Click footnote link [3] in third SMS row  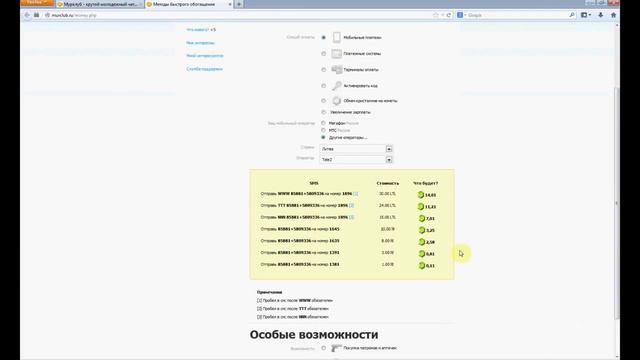pyautogui.click(x=351, y=217)
